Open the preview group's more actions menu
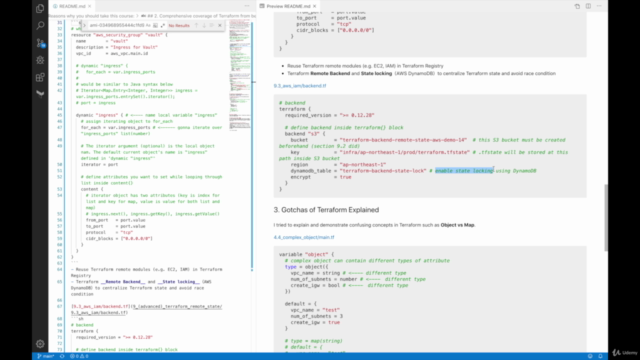640x360 pixels. [599, 6]
